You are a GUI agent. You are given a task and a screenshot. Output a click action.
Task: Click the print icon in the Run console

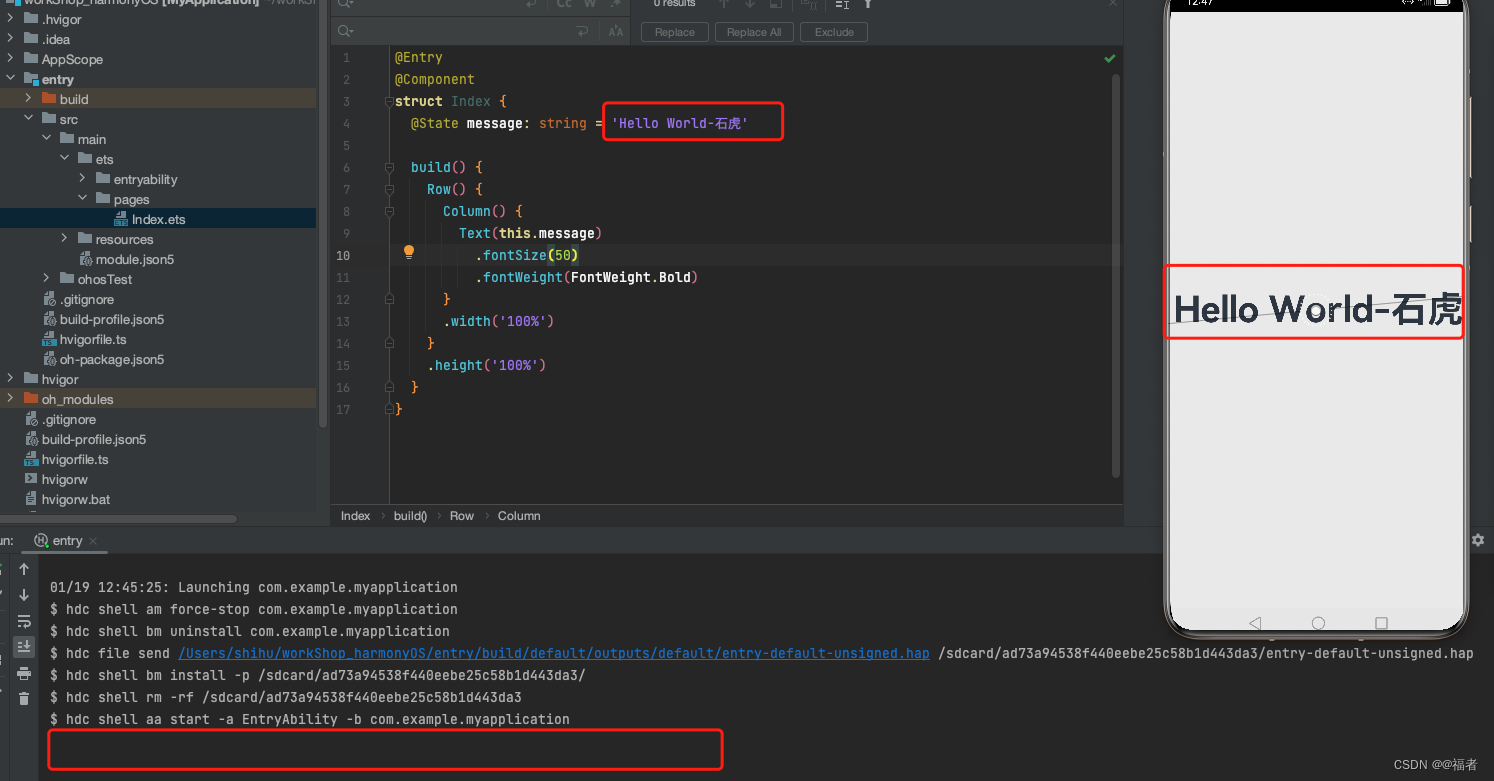[24, 673]
